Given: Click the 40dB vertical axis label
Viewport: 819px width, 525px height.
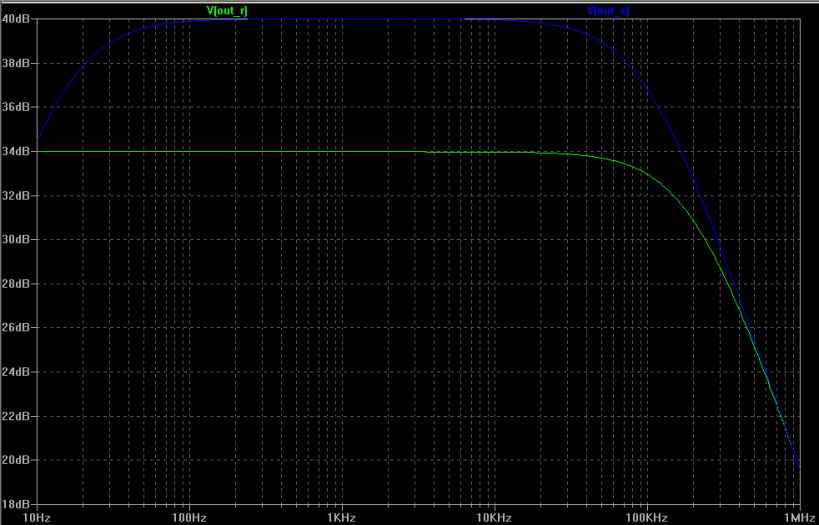Looking at the screenshot, I should (16, 19).
